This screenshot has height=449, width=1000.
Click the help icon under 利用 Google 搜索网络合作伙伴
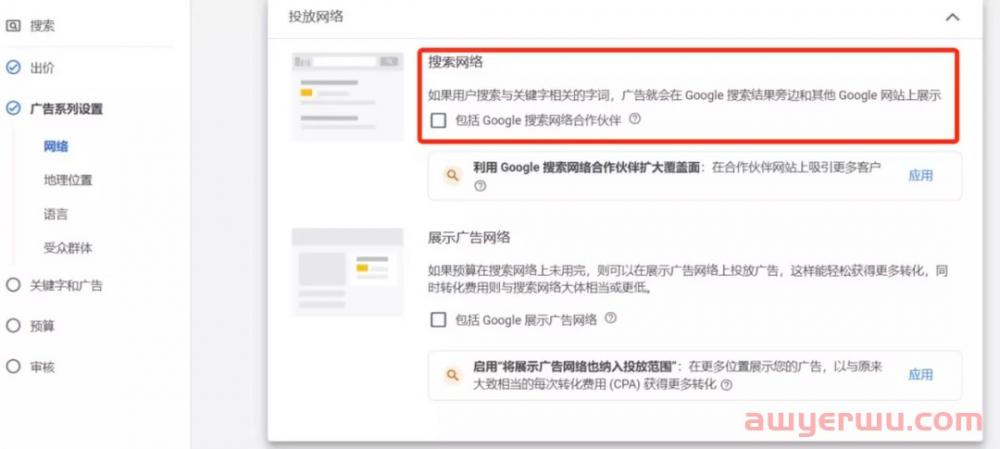click(x=480, y=186)
